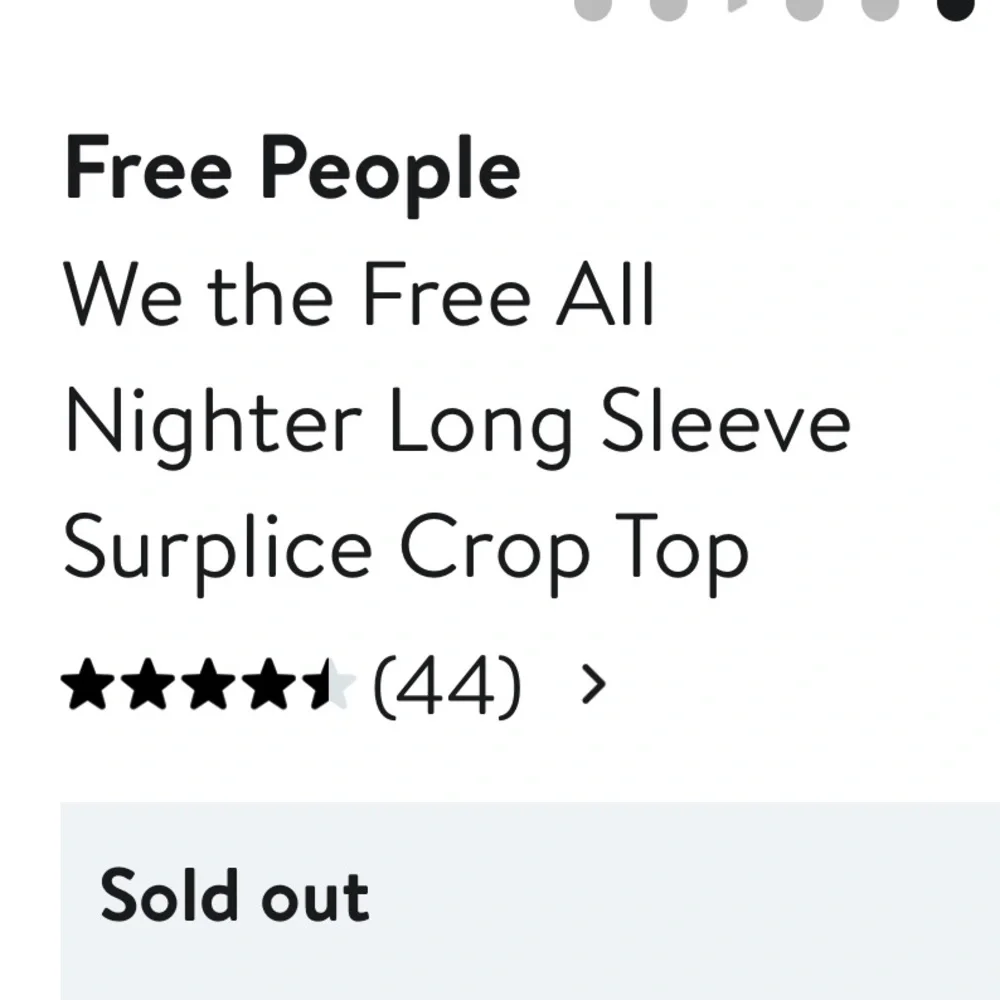This screenshot has height=1000, width=1000.
Task: Click the fourth star icon
Action: [270, 682]
